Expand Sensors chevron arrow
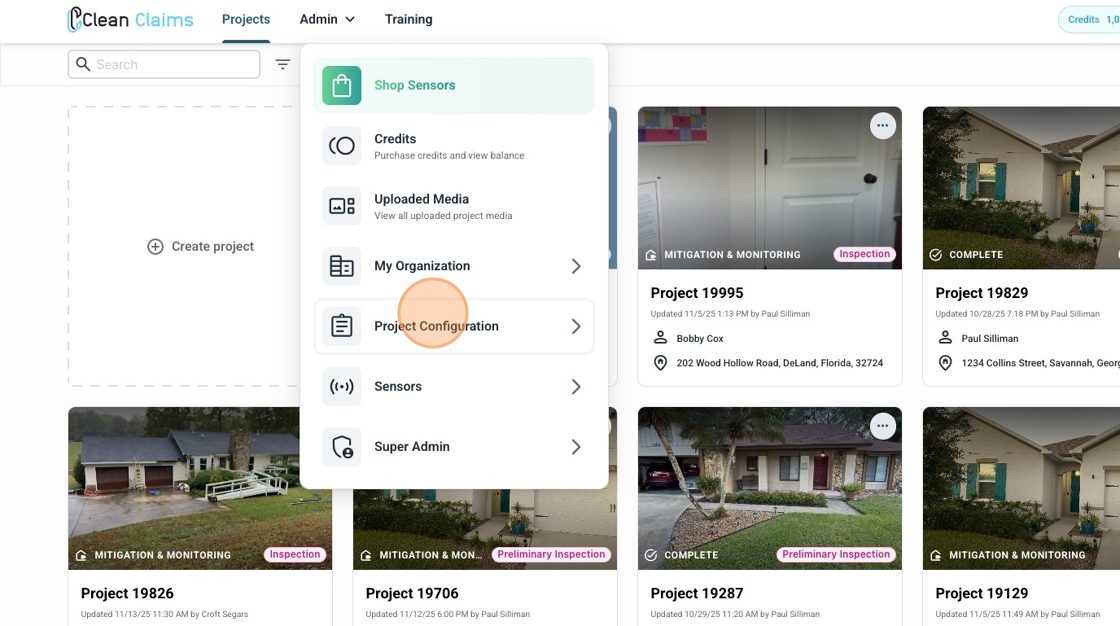The height and width of the screenshot is (626, 1120). coord(576,387)
